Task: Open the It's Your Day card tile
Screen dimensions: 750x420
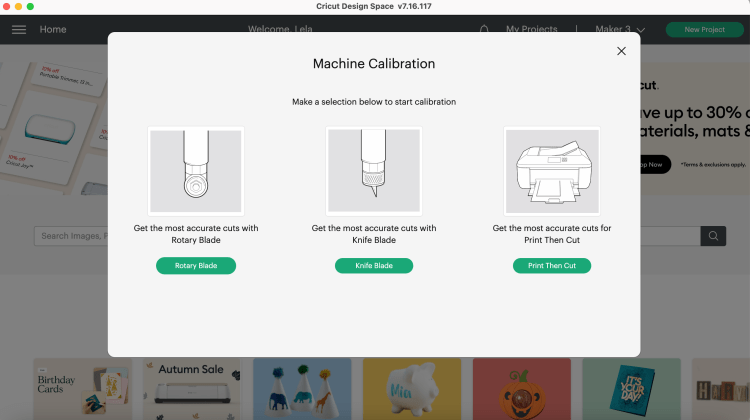Action: pyautogui.click(x=631, y=389)
